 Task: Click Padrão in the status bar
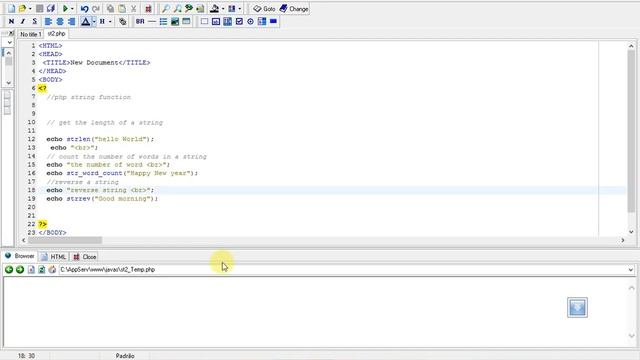(125, 356)
